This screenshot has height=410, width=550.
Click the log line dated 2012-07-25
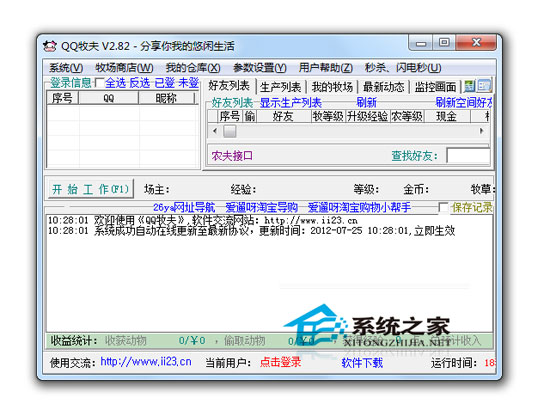tap(251, 231)
